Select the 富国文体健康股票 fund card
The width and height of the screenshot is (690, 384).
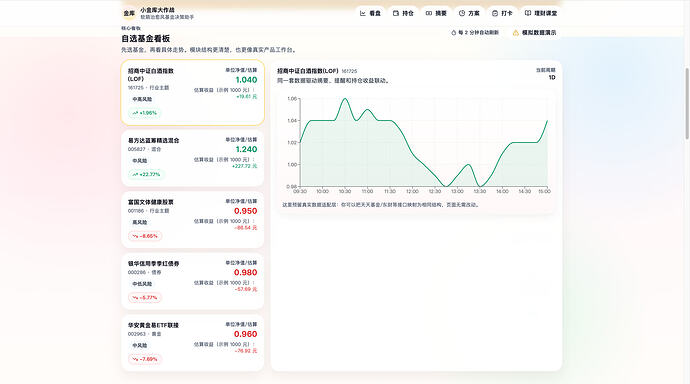coord(193,219)
